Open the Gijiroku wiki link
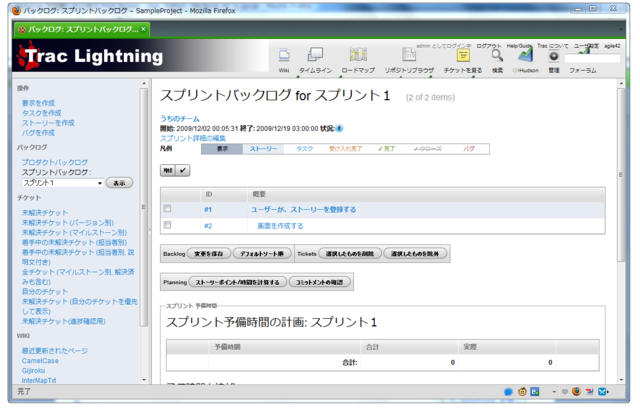The height and width of the screenshot is (413, 640). [x=33, y=371]
